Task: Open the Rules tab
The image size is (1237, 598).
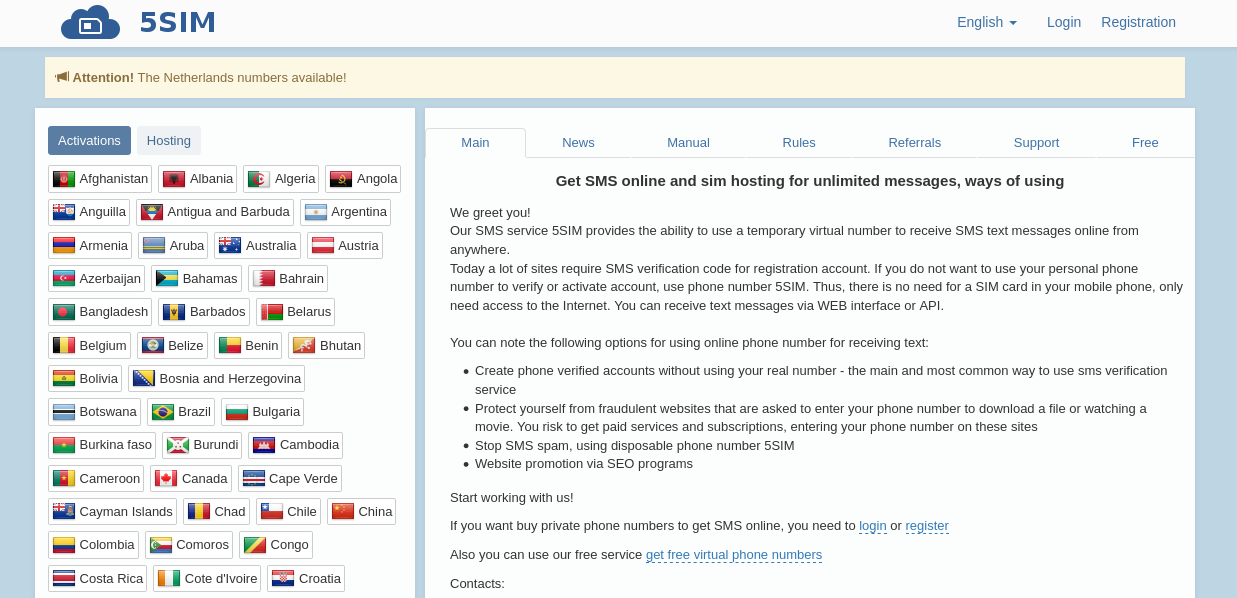Action: [x=799, y=143]
